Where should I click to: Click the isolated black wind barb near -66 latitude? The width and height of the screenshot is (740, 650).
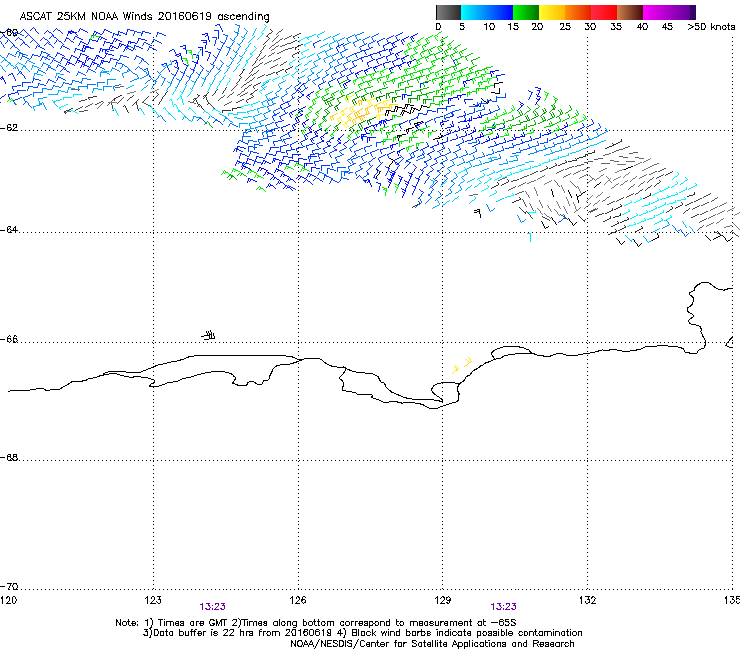[x=209, y=336]
